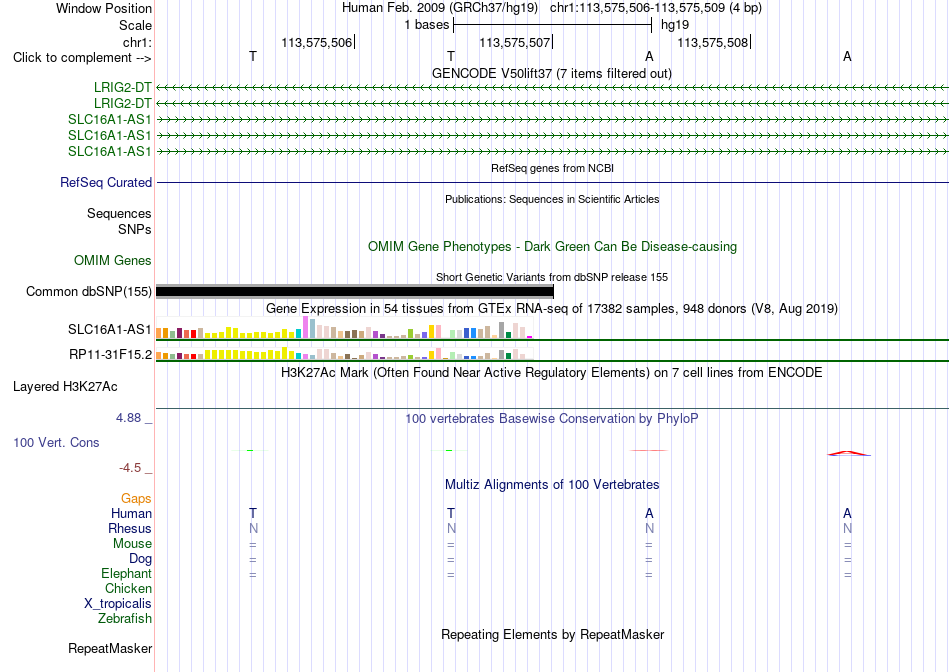Click the RefSeq Curated blue intron line
Viewport: 950px width, 672px height.
552,182
